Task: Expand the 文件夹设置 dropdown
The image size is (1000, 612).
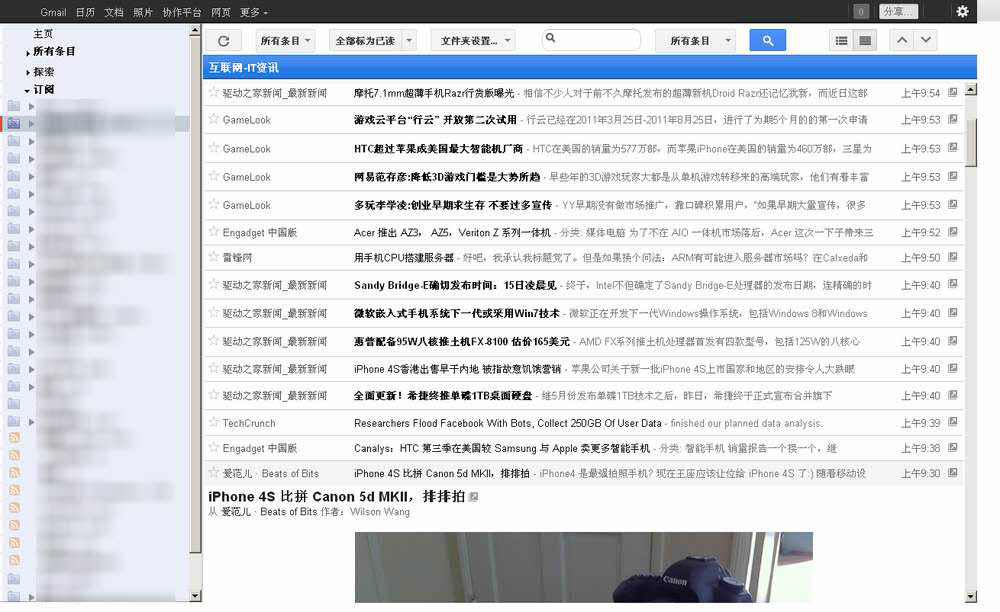Action: (x=509, y=40)
